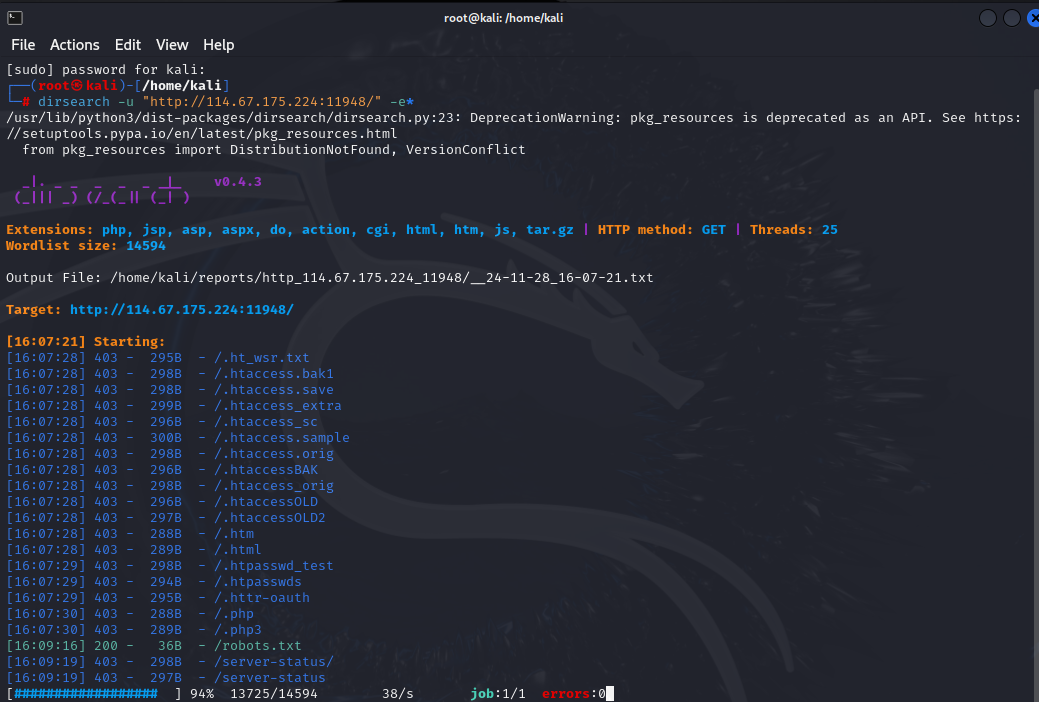Open the View menu
The width and height of the screenshot is (1039, 702).
pos(172,45)
